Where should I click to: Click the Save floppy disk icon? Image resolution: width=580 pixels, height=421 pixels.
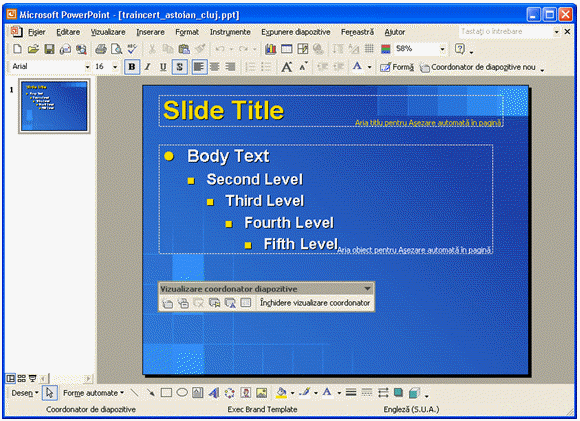pyautogui.click(x=49, y=49)
